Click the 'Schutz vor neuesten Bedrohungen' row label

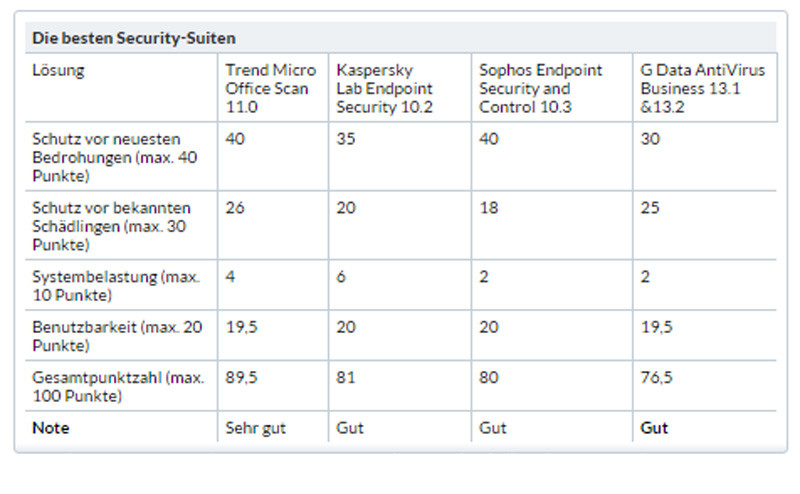click(x=115, y=157)
